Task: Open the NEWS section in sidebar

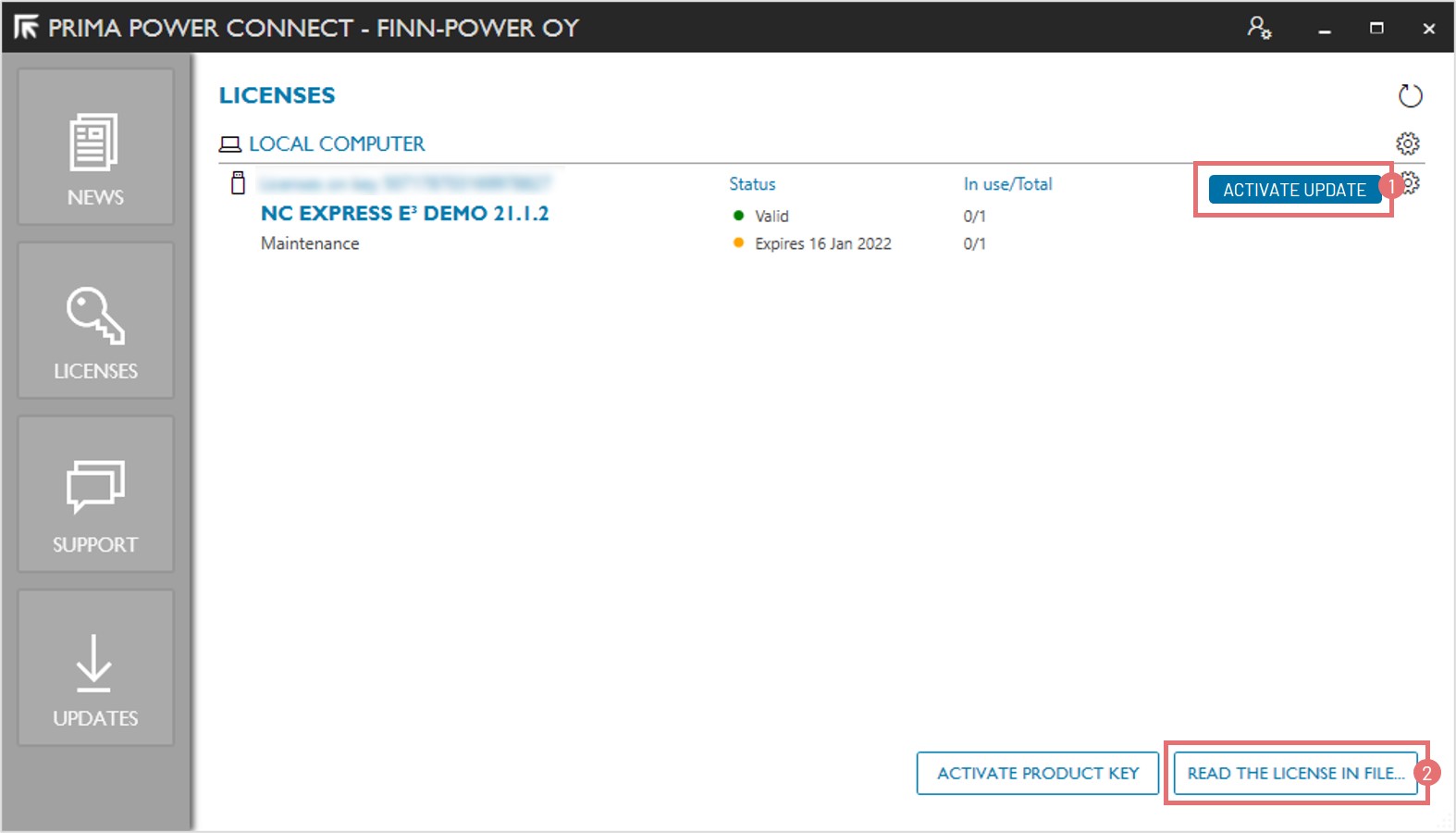Action: (x=95, y=148)
